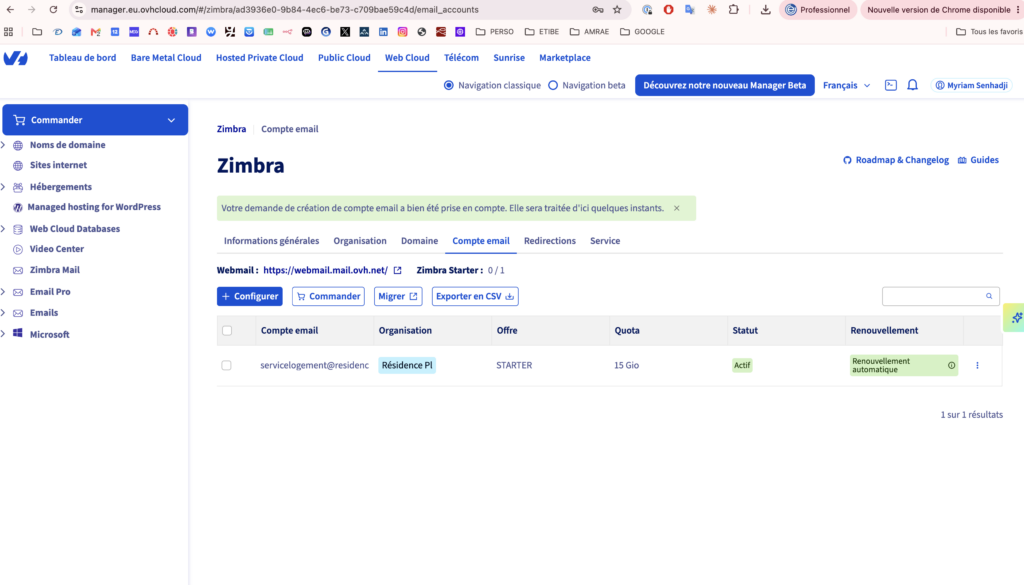This screenshot has height=585, width=1024.
Task: Open row actions menu for servicelogement account
Action: (978, 366)
